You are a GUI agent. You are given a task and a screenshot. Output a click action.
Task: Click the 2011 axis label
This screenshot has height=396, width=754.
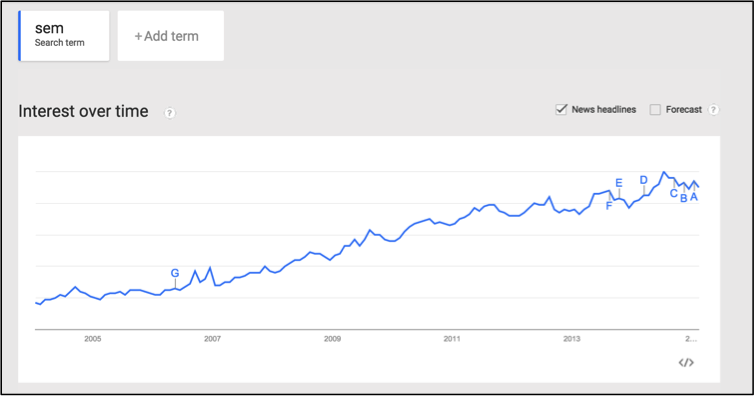point(452,339)
